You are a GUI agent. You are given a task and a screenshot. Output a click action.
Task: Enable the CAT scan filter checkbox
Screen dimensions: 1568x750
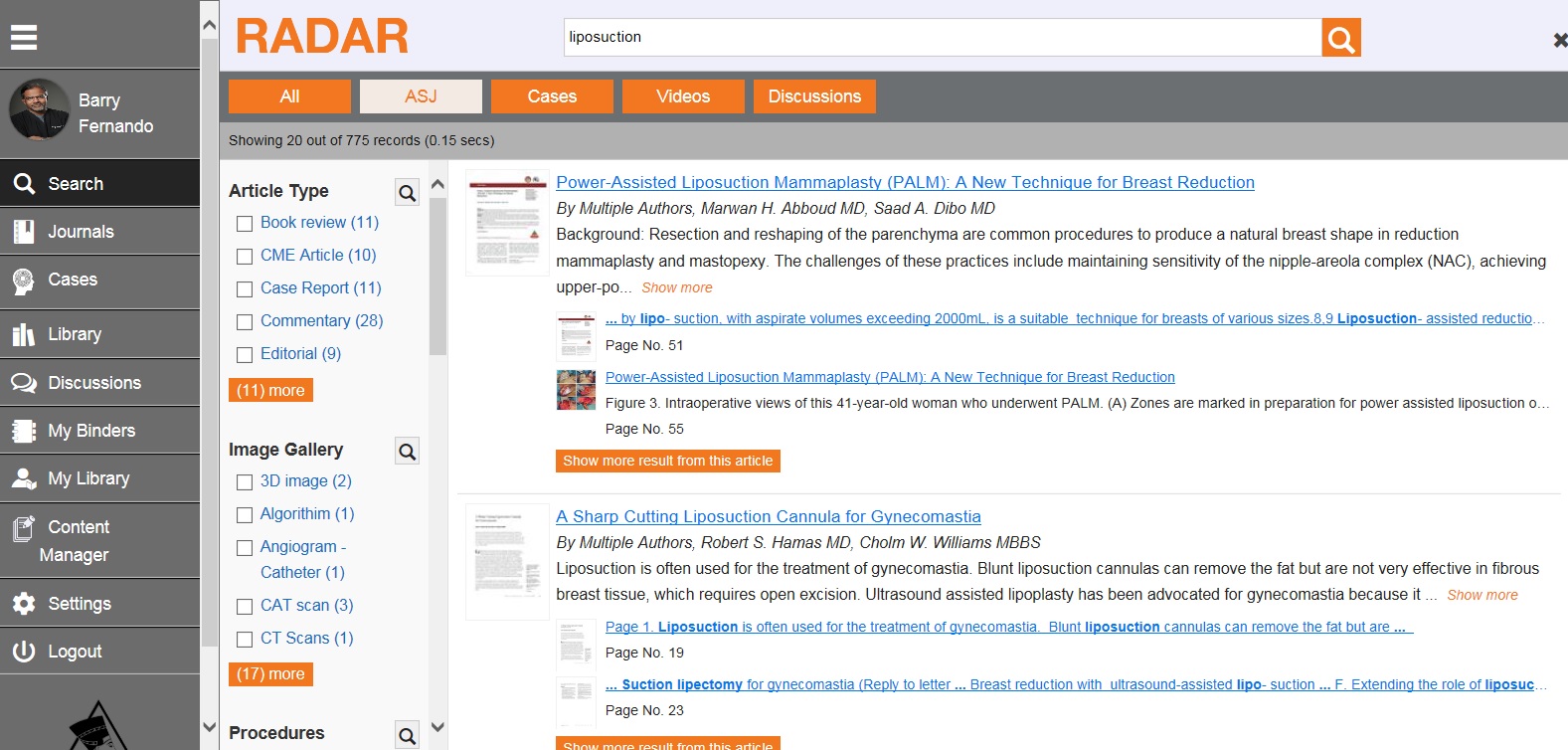245,607
